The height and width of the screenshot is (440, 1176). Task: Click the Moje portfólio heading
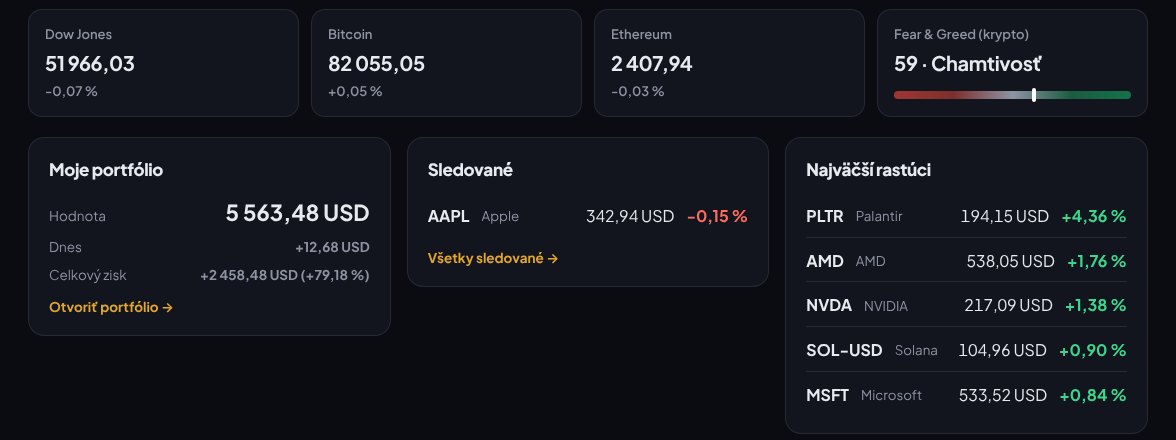click(x=106, y=170)
